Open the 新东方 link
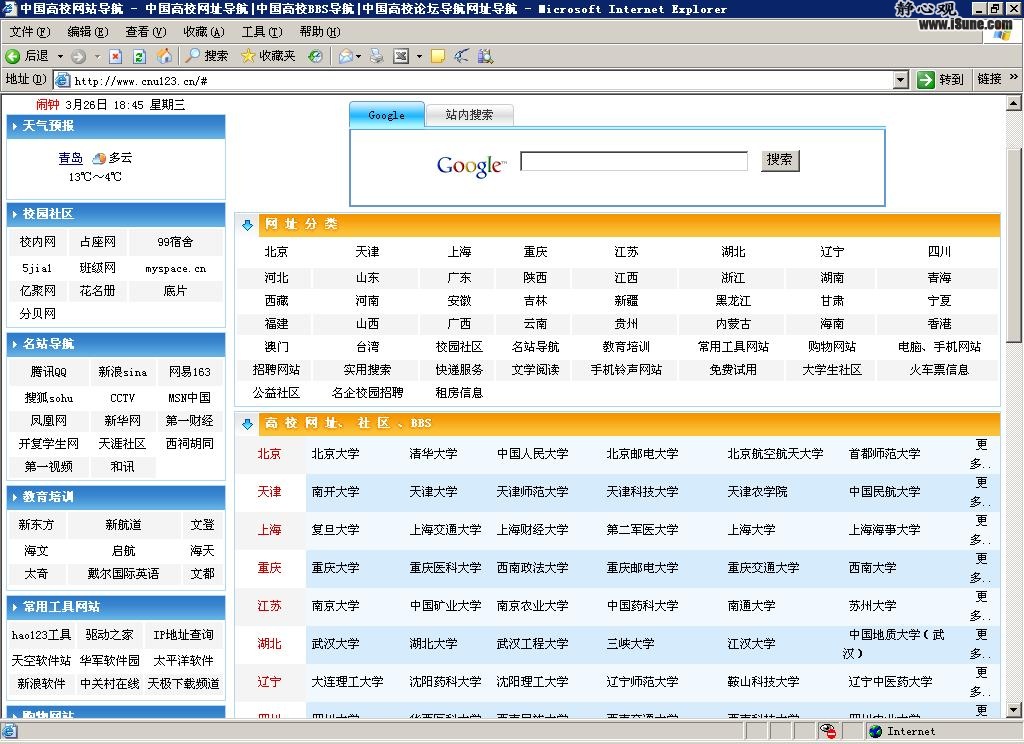 (36, 525)
